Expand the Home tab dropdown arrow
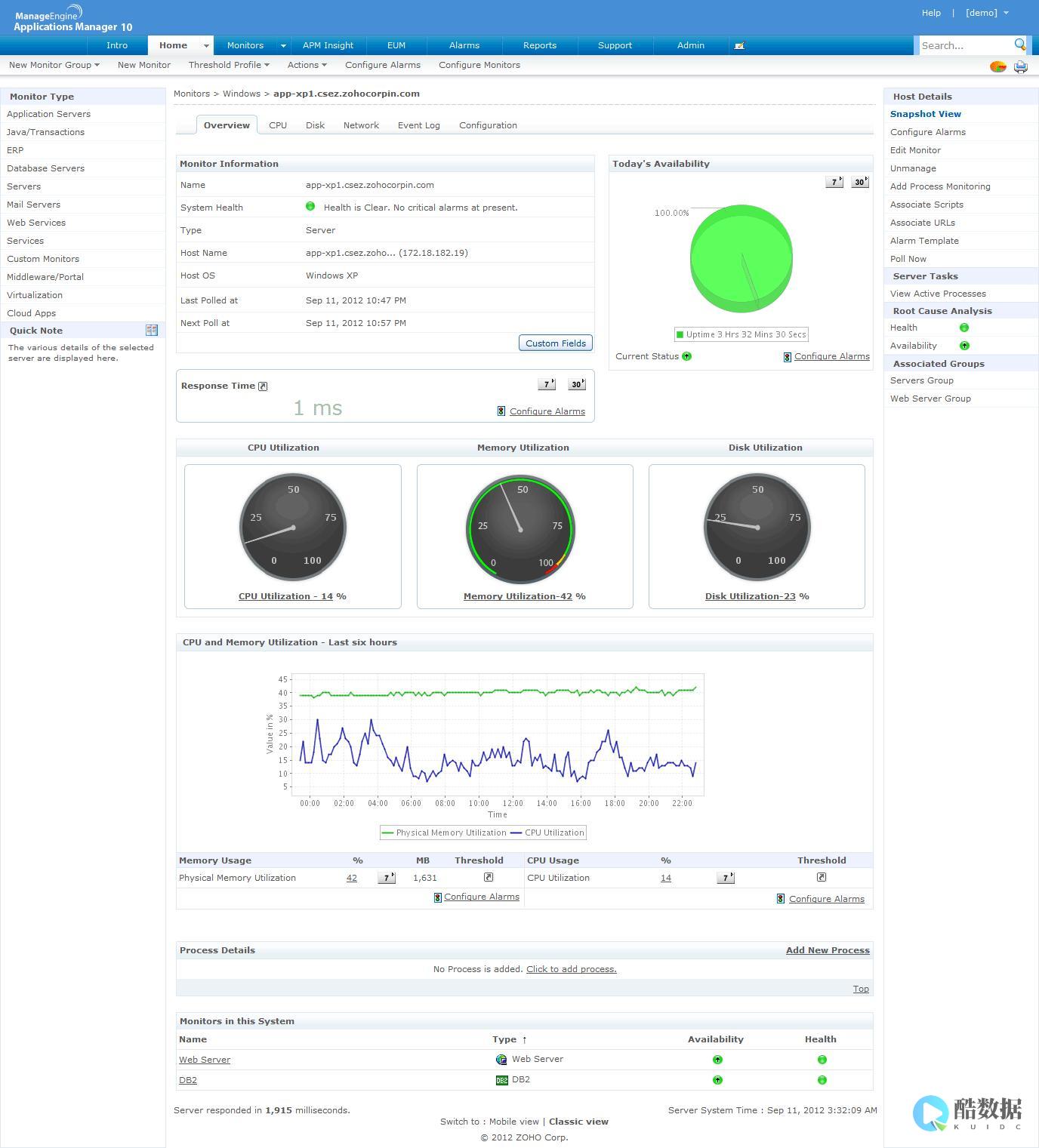Screen dimensions: 1039x1148 click(206, 46)
